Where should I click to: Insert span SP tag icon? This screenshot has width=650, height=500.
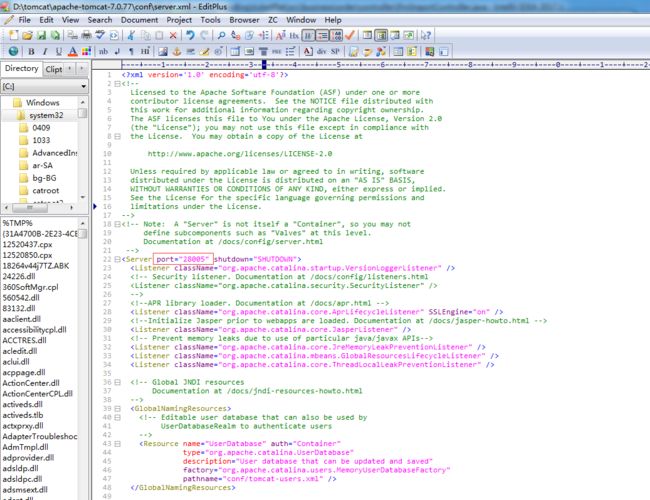click(x=335, y=51)
